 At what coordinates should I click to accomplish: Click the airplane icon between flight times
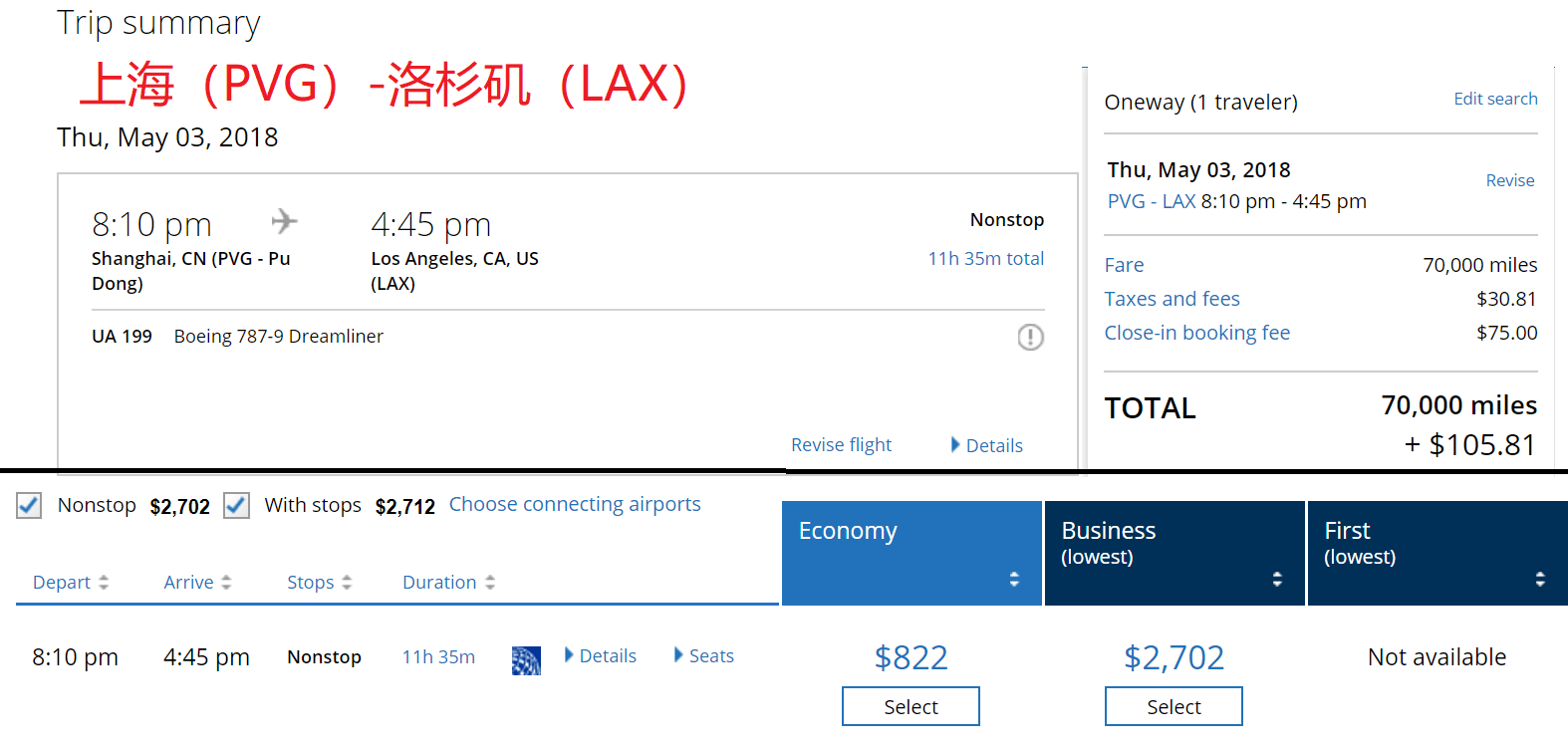click(285, 221)
